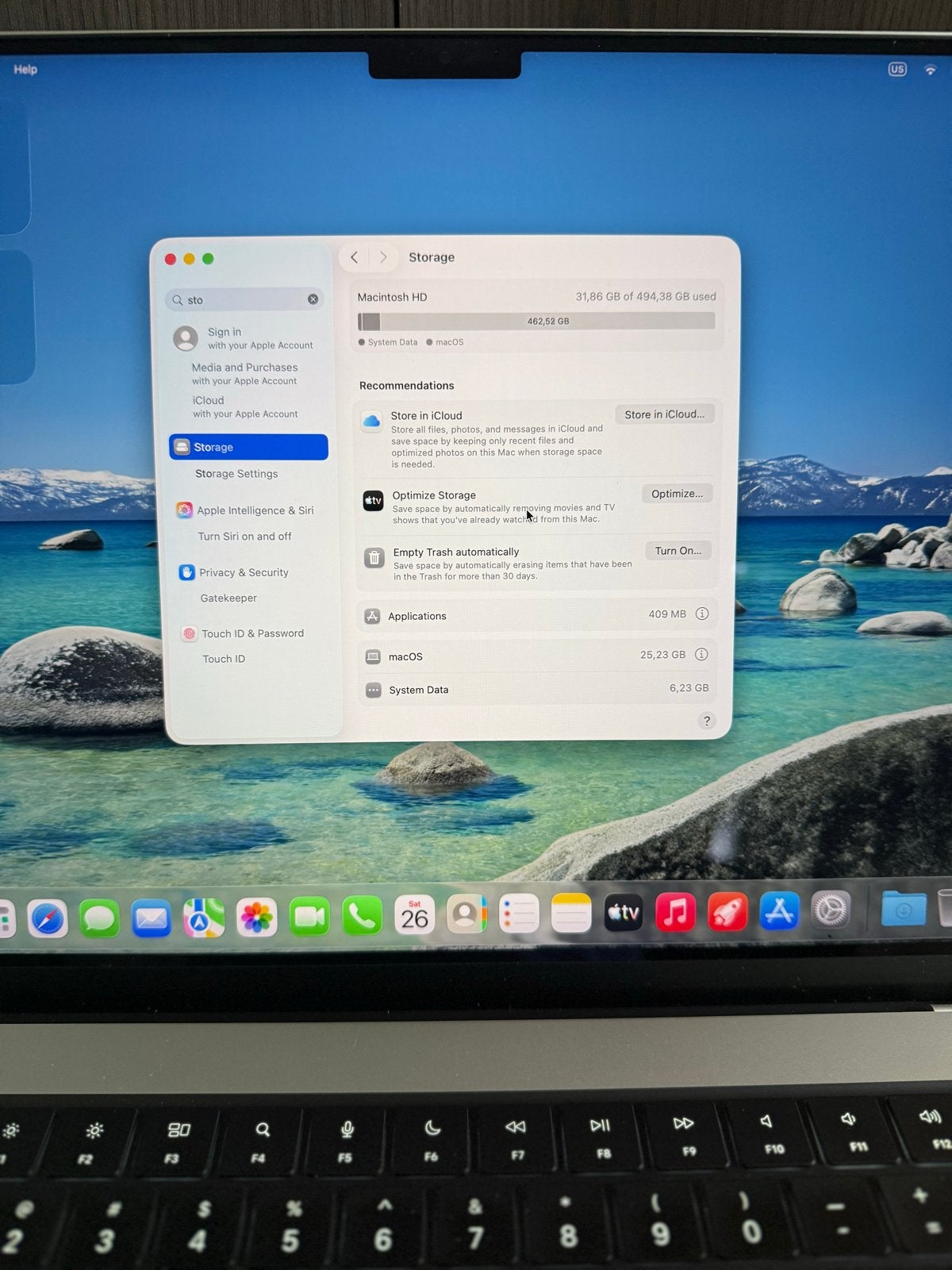Open the Gatekeeper search result
Screen dimensions: 952x1270
point(228,598)
